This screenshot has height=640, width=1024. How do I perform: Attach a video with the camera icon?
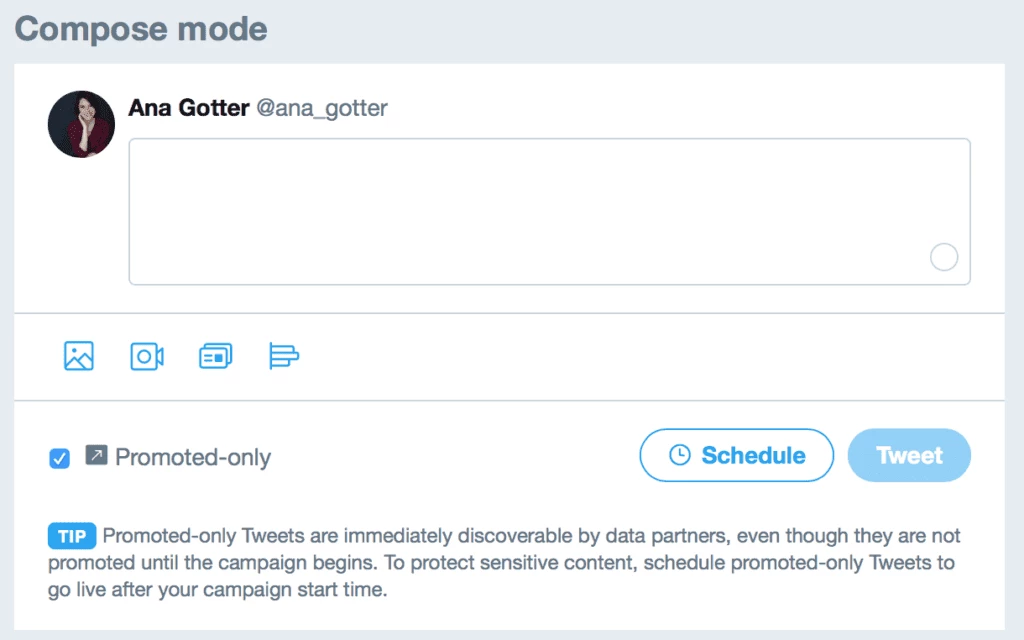(147, 357)
